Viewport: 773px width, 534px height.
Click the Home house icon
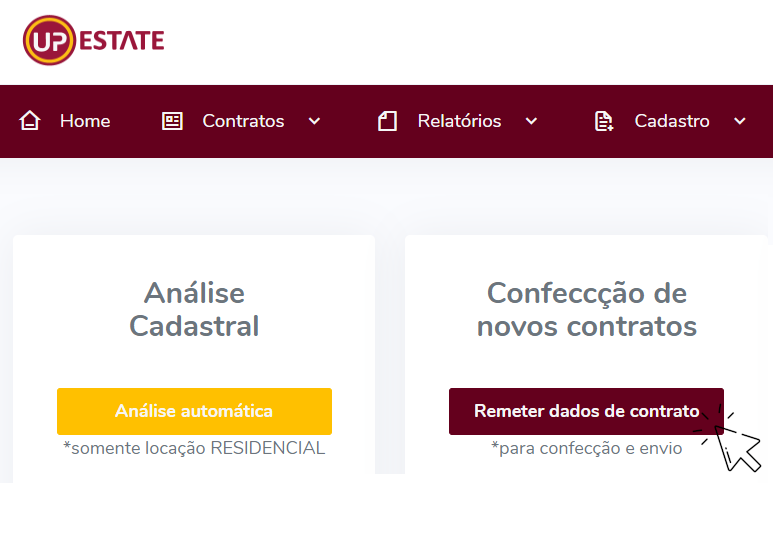click(30, 121)
